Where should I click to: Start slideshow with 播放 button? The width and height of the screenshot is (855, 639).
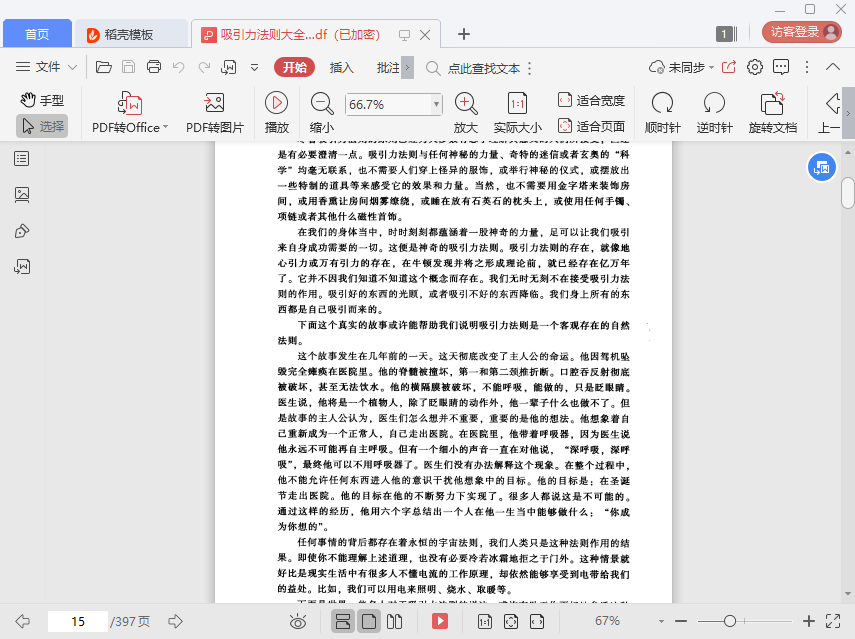click(x=276, y=113)
